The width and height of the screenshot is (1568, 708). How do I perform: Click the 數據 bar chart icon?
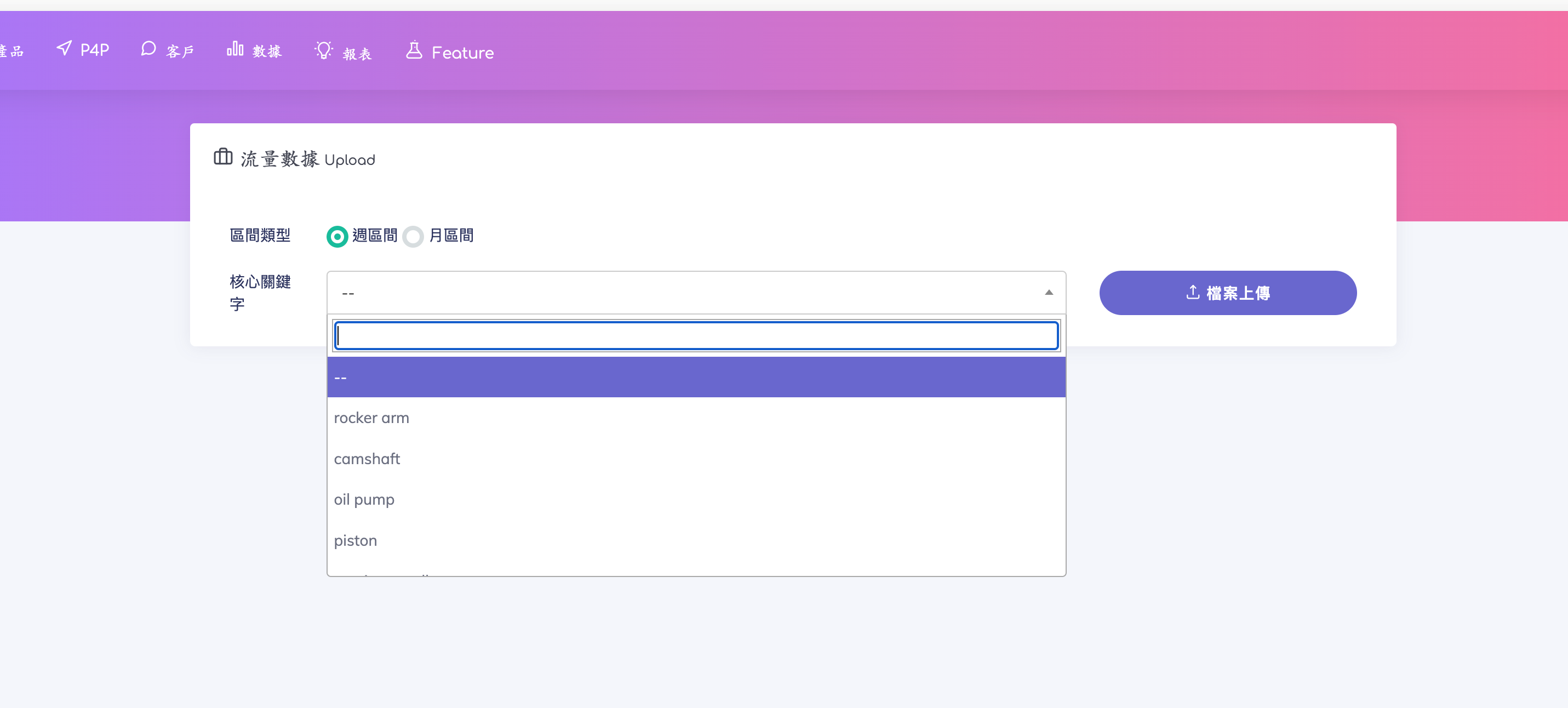235,49
